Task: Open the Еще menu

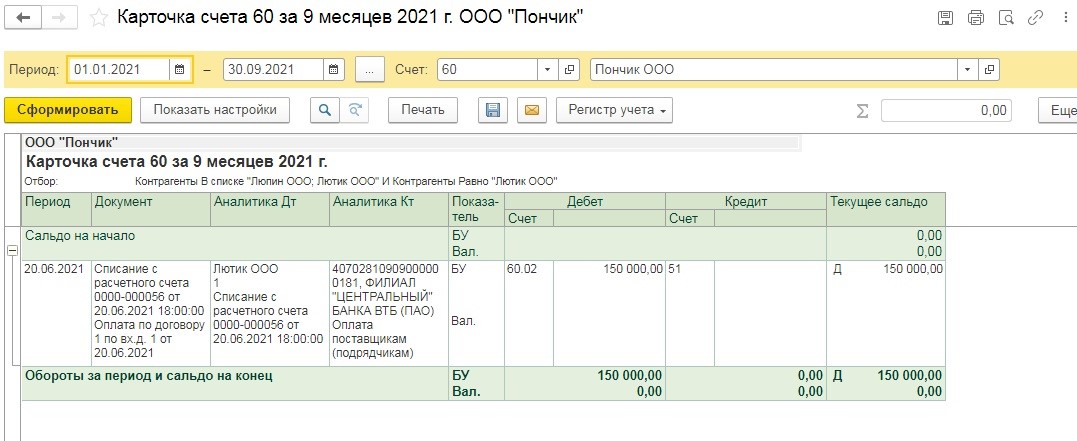Action: click(x=1058, y=110)
